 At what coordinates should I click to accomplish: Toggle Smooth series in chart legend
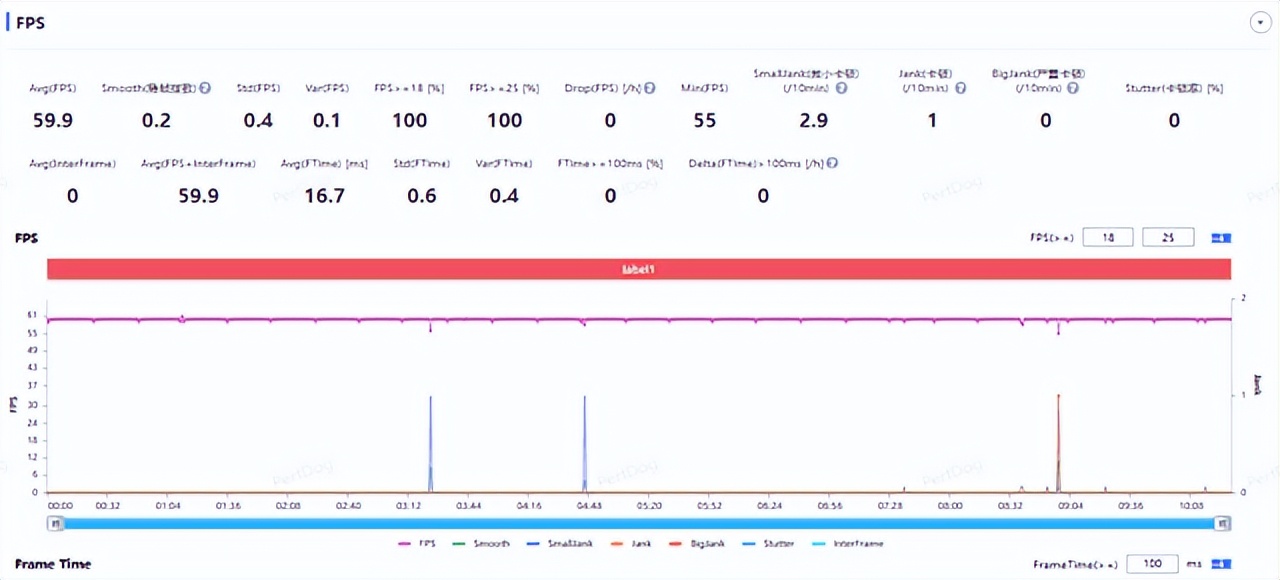(482, 544)
